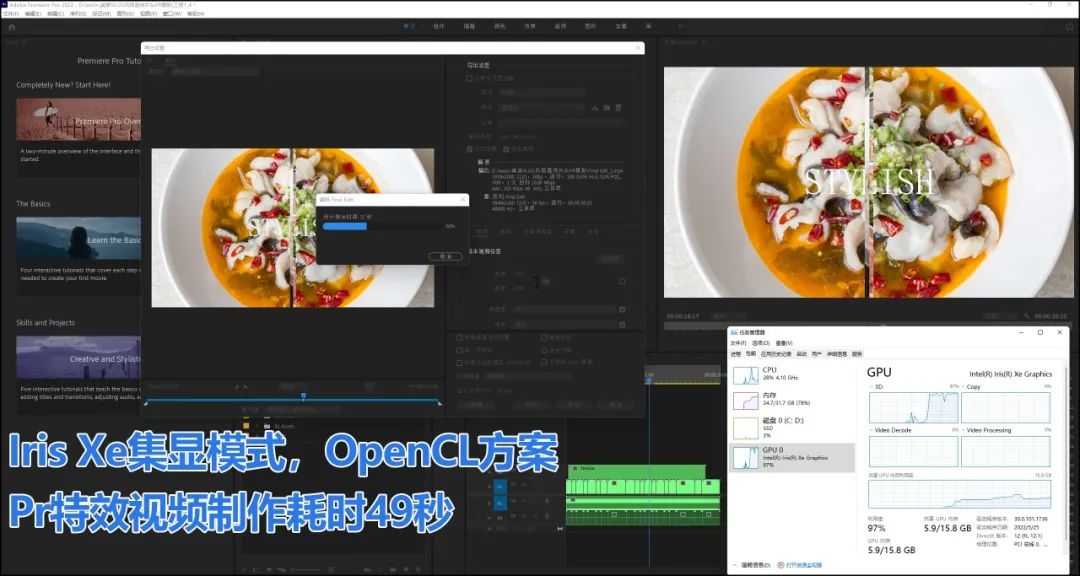Show the overflow workspaces chevron icon

681,26
